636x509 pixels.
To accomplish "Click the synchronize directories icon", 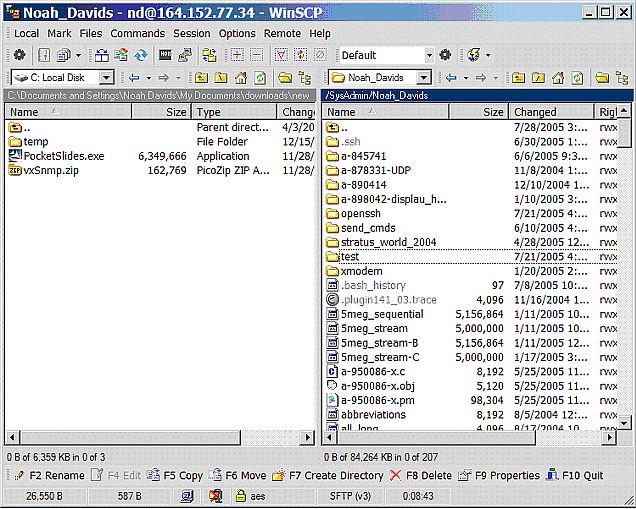I will click(x=141, y=55).
